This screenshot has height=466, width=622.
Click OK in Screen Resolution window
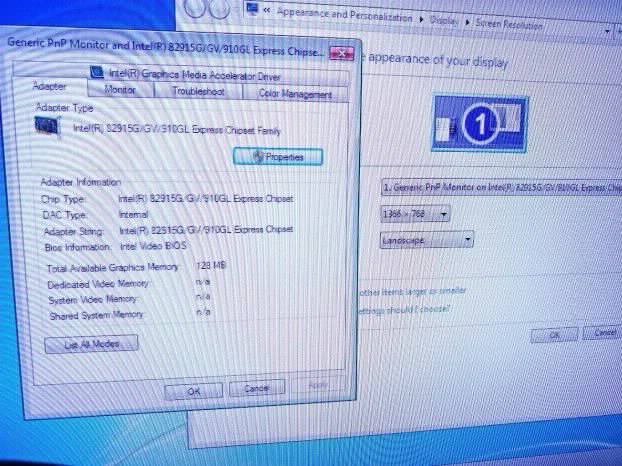pyautogui.click(x=554, y=335)
